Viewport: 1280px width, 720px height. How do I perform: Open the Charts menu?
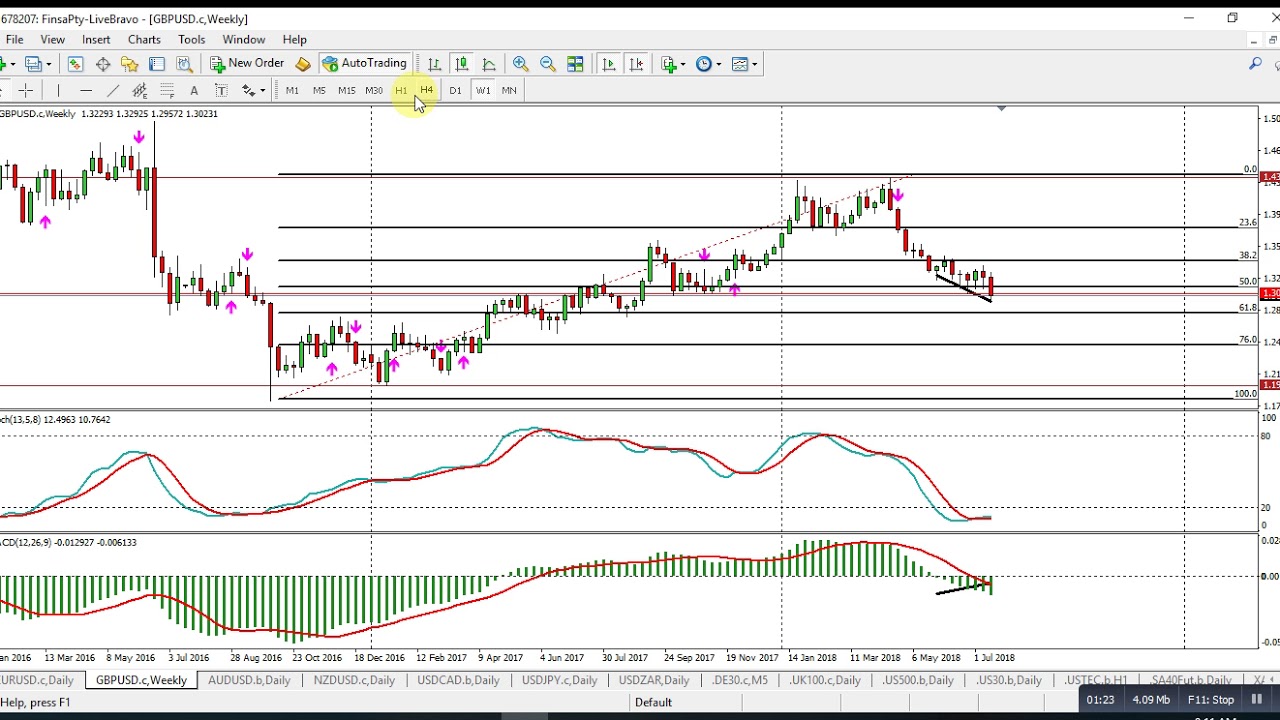[x=144, y=40]
